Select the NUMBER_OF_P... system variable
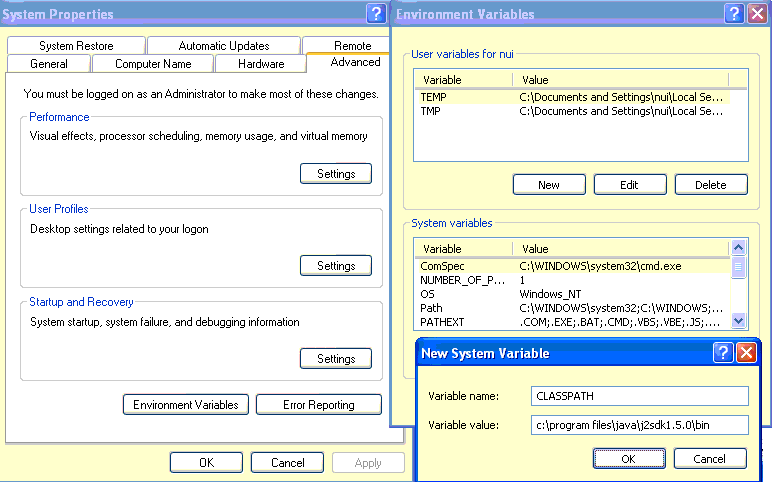The width and height of the screenshot is (772, 482). pyautogui.click(x=573, y=280)
